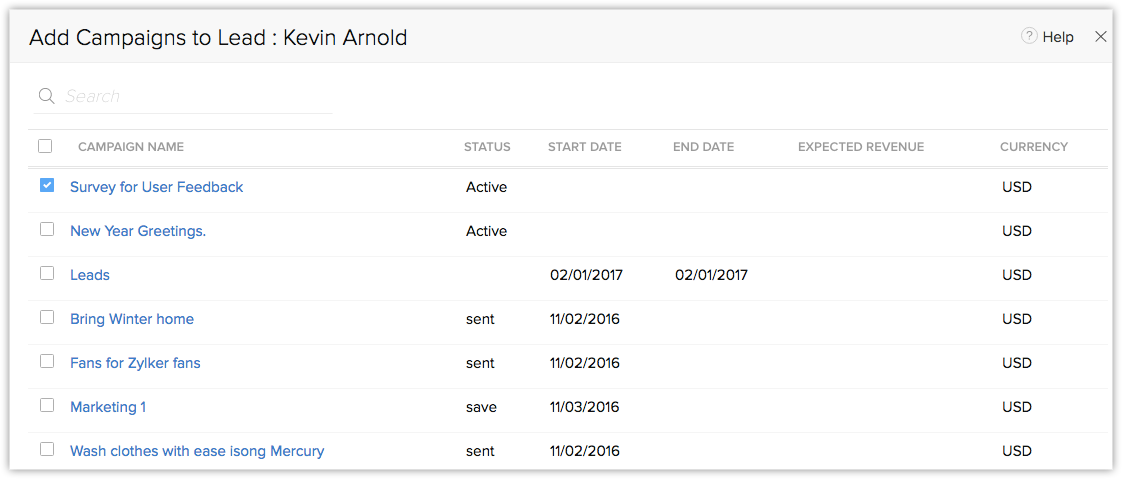
Task: Open the New Year Greetings campaign
Action: tap(138, 231)
